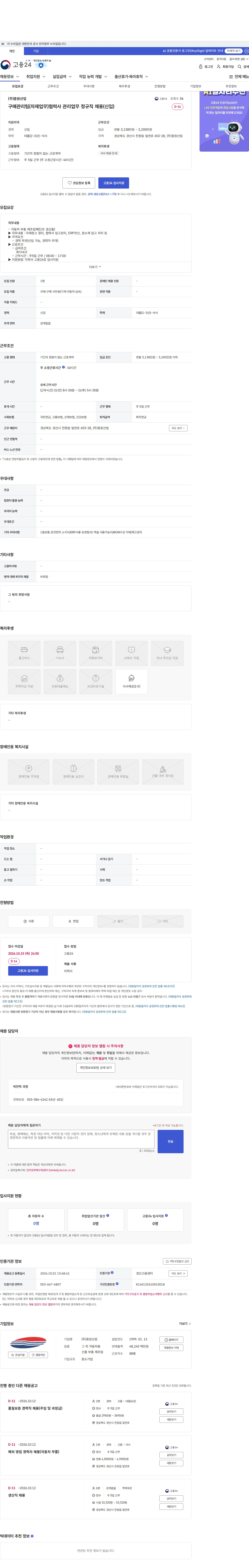Toggle 열람차단 on company card

(38, 1355)
